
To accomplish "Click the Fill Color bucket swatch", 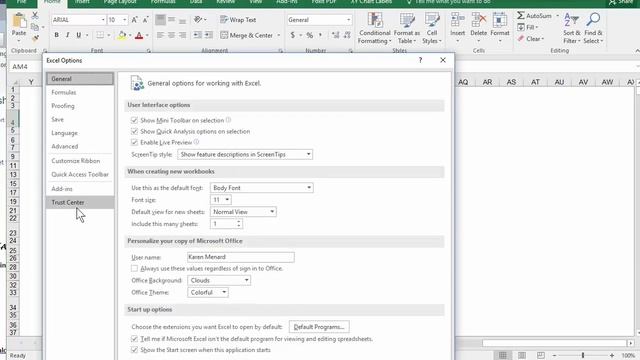I will click(x=122, y=35).
